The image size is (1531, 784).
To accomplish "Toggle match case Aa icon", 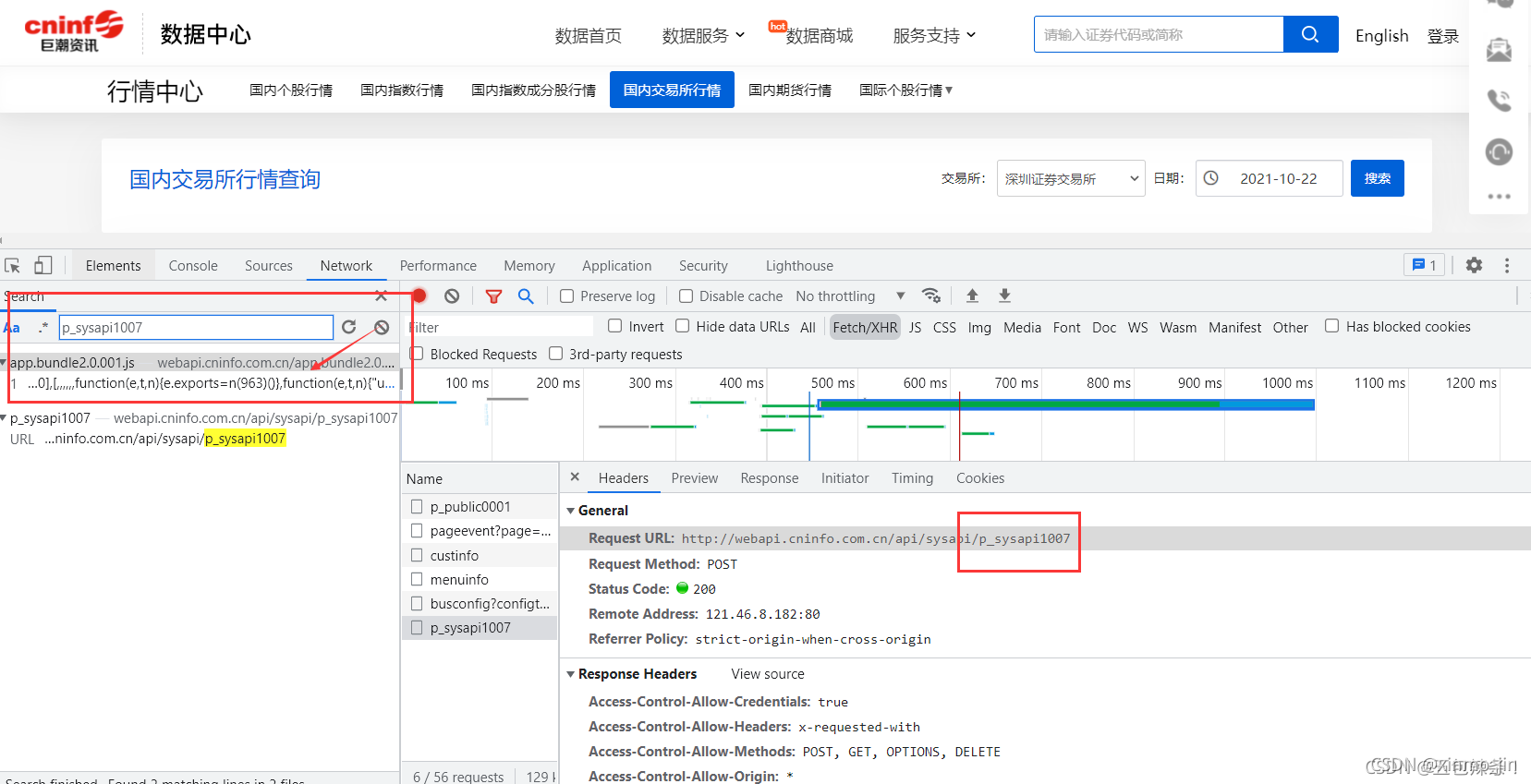I will point(12,328).
